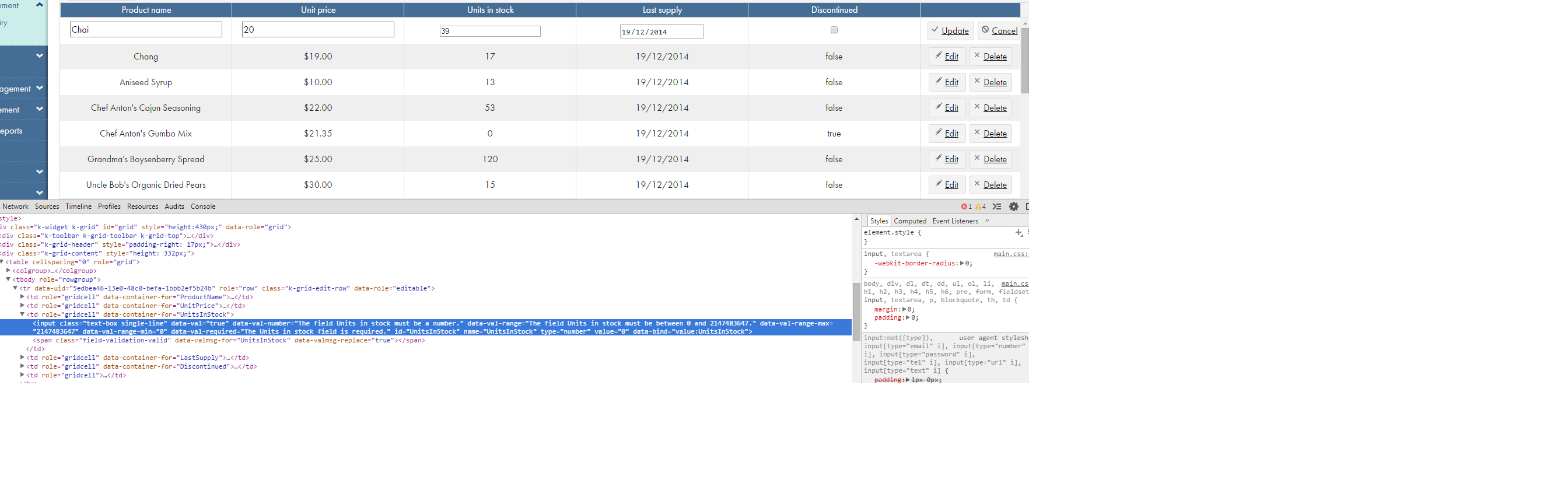Open the Resources tab
The width and height of the screenshot is (1568, 490).
click(x=142, y=207)
